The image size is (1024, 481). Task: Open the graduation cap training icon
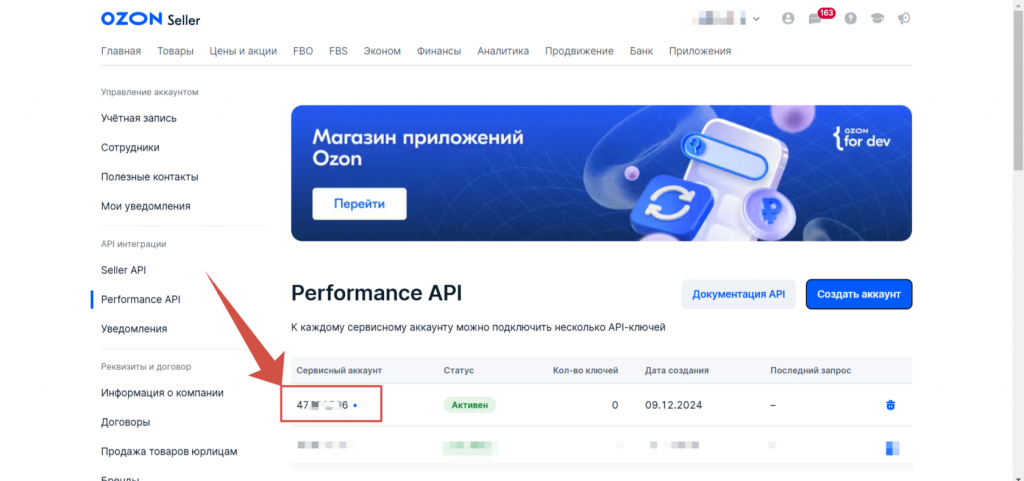pos(877,18)
